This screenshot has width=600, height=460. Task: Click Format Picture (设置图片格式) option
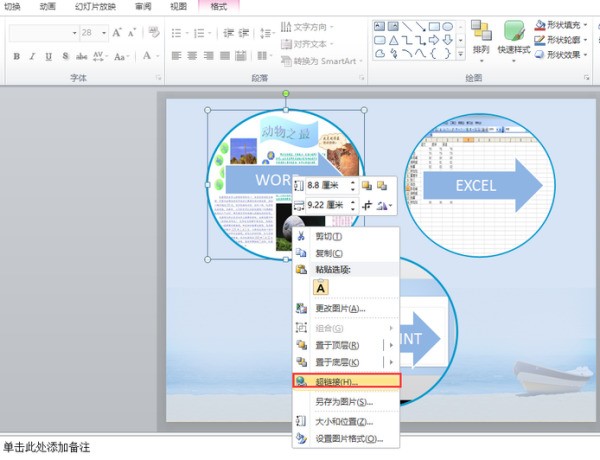point(349,438)
